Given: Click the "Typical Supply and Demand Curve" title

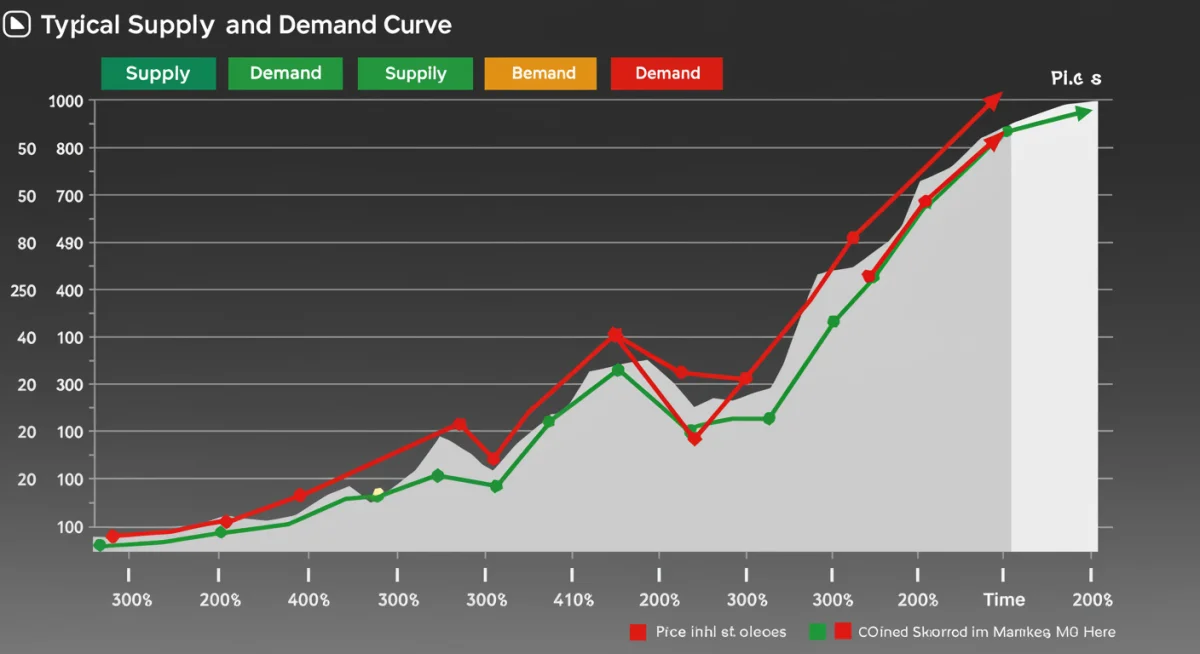Looking at the screenshot, I should [246, 25].
